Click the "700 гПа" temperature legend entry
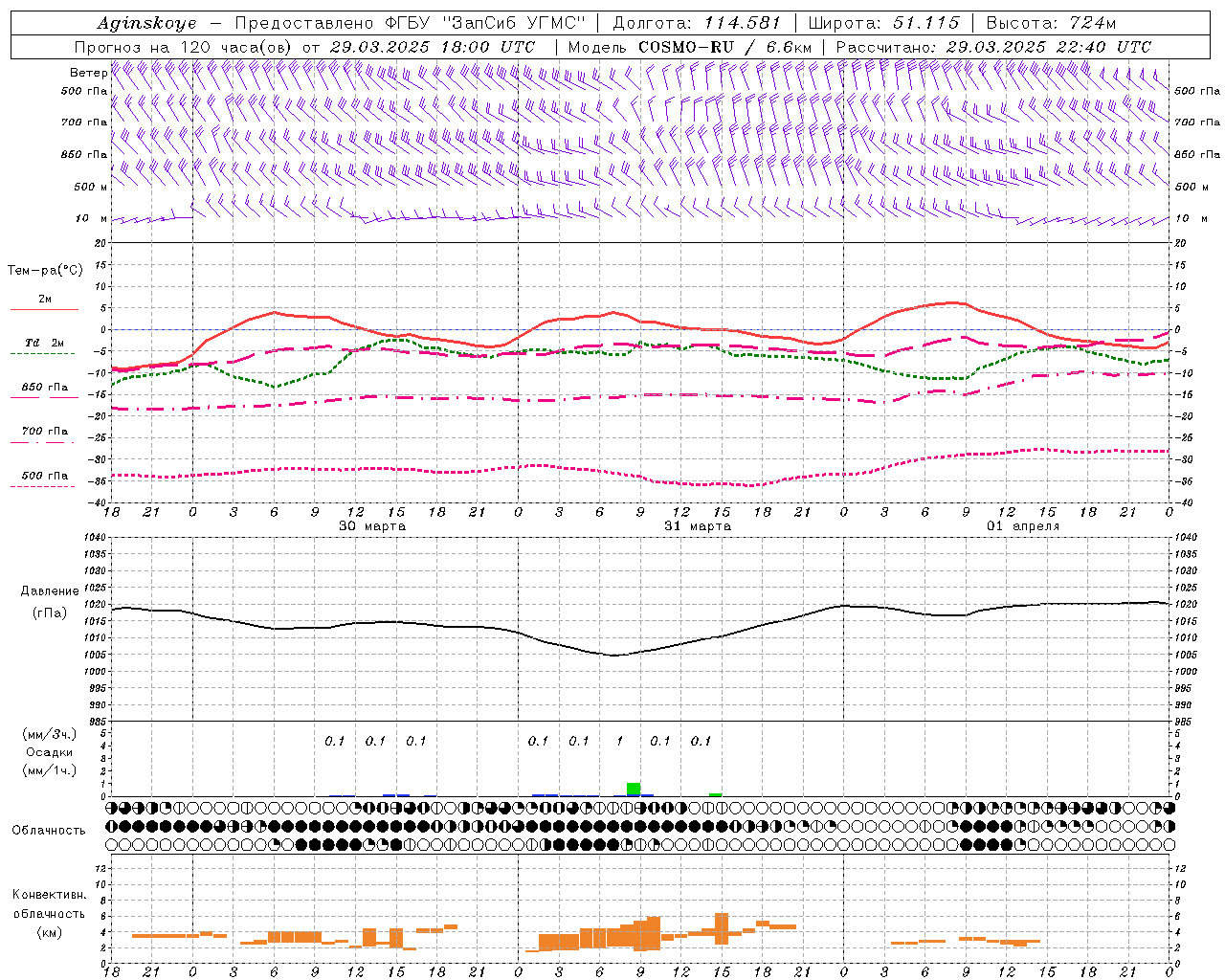The height and width of the screenshot is (980, 1225). tap(45, 431)
